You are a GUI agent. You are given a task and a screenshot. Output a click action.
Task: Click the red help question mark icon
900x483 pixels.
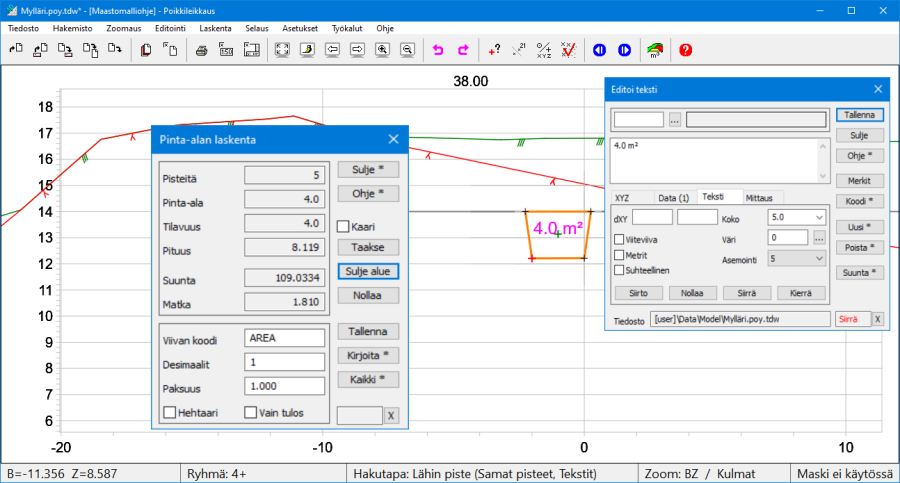click(x=685, y=49)
